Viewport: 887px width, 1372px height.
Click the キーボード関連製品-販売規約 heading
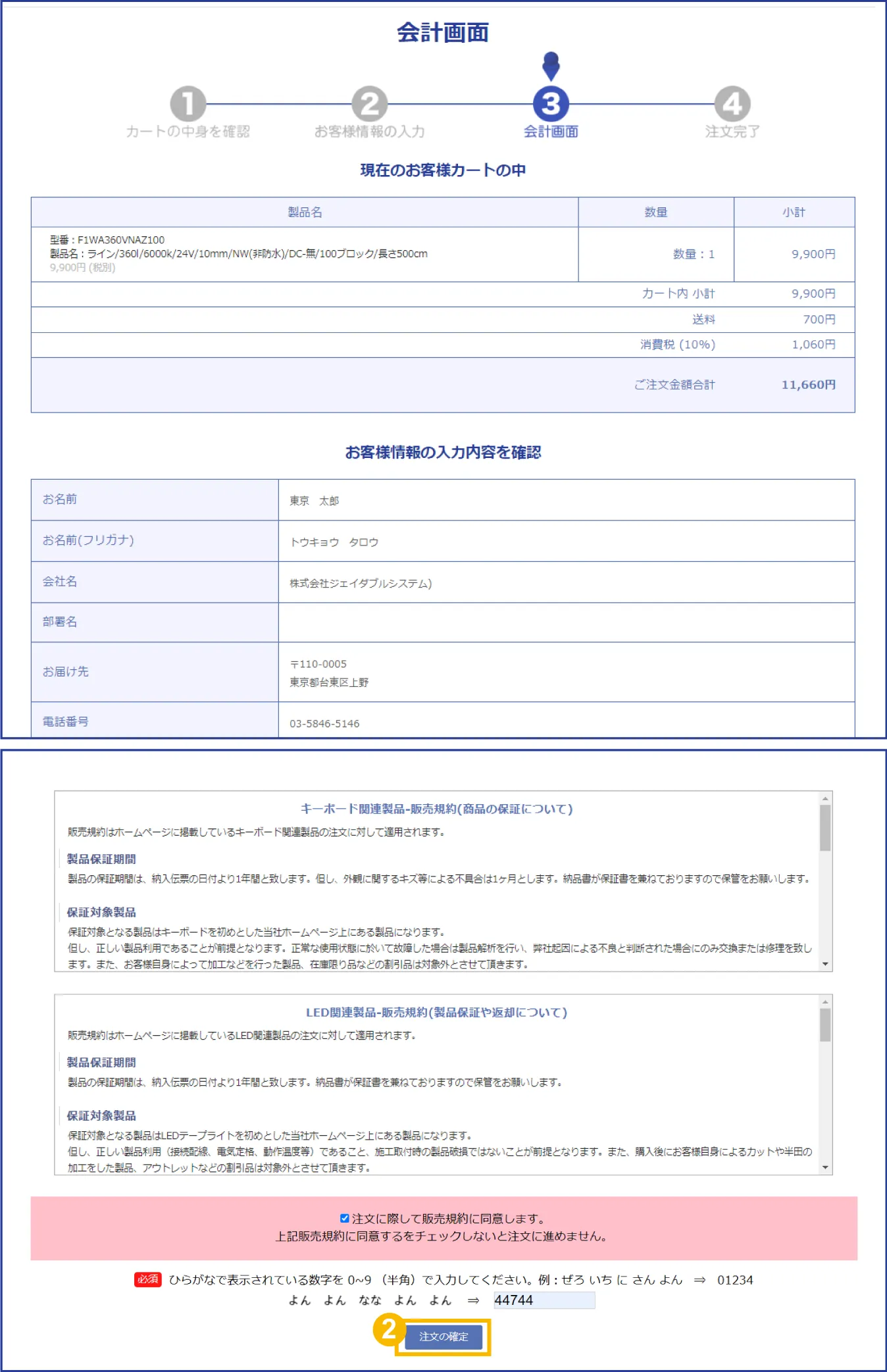437,809
